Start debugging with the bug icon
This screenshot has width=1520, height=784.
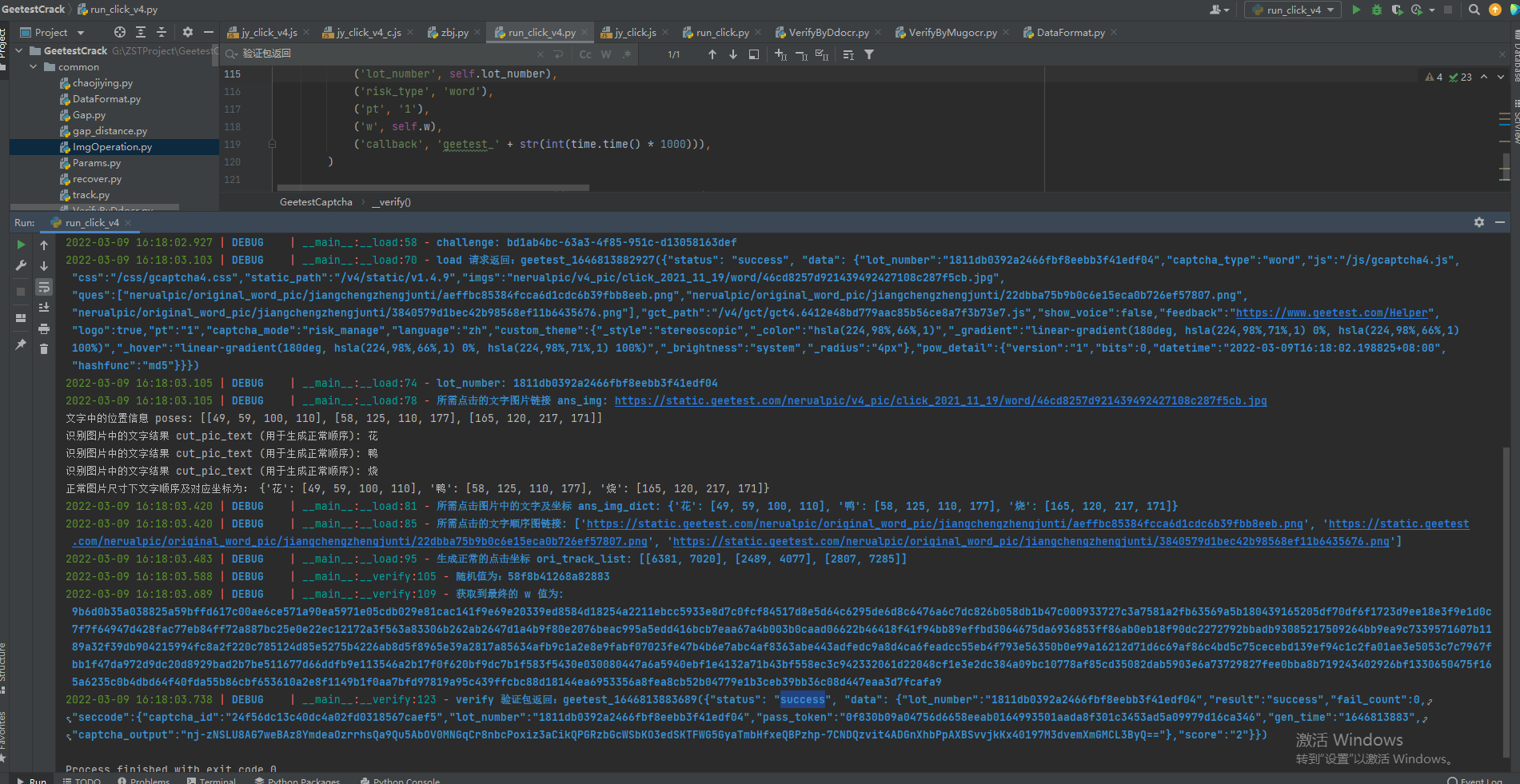coord(1377,10)
